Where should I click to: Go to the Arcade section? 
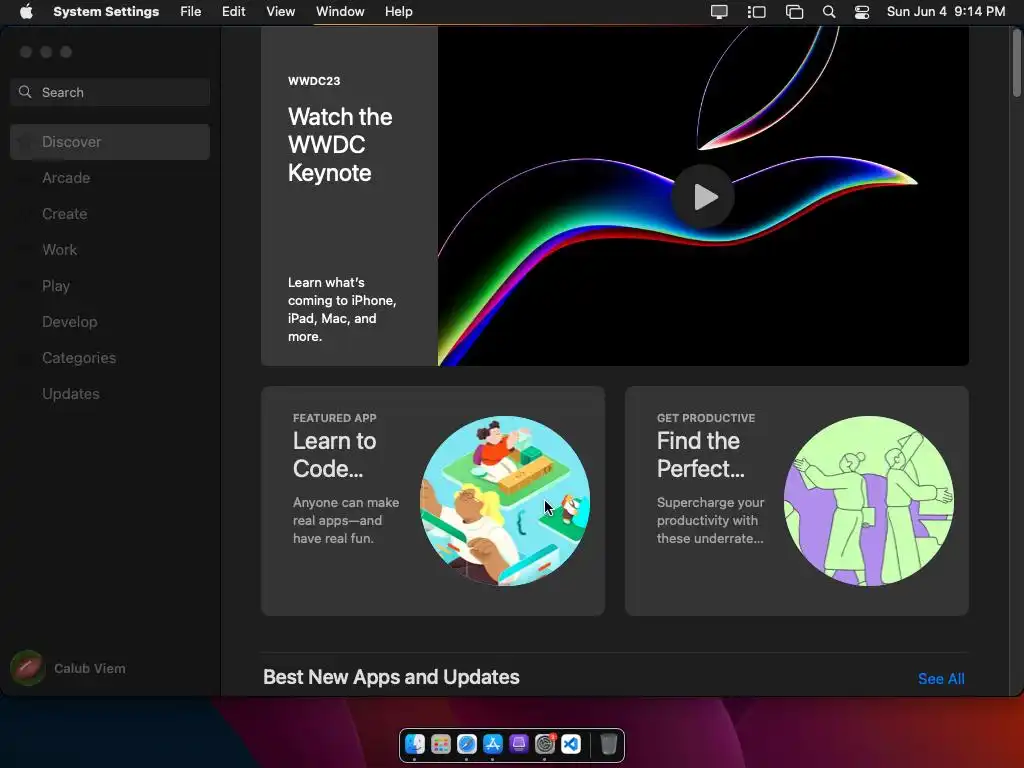point(110,178)
